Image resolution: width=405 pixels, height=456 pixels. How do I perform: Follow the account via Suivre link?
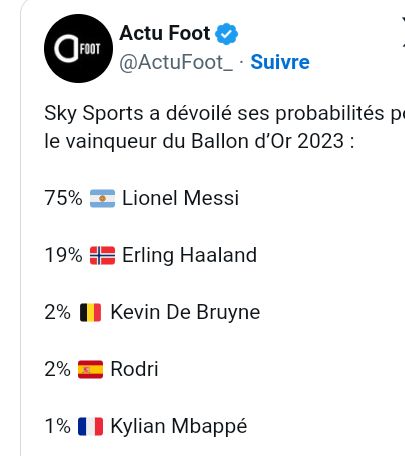(280, 62)
